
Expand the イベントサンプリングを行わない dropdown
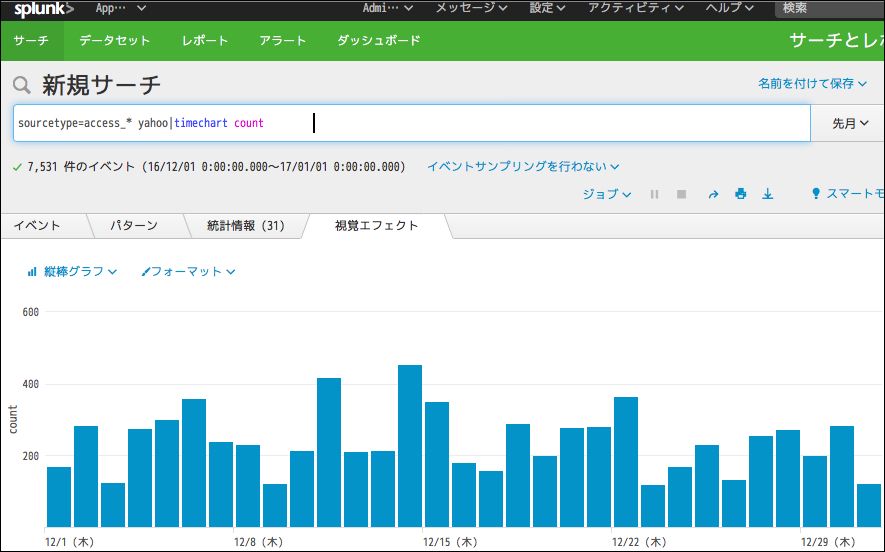[x=523, y=166]
